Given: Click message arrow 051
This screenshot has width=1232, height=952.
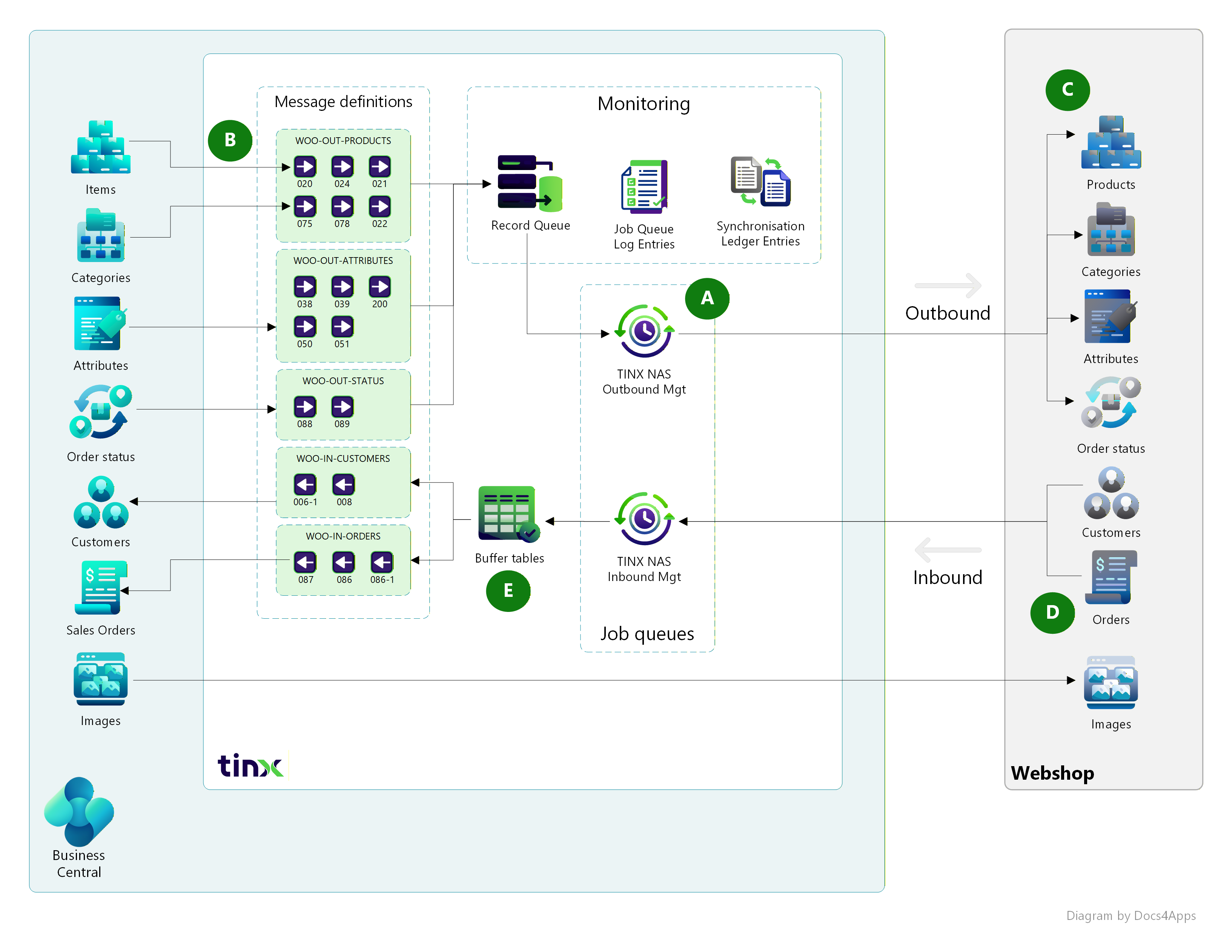Looking at the screenshot, I should [x=343, y=327].
